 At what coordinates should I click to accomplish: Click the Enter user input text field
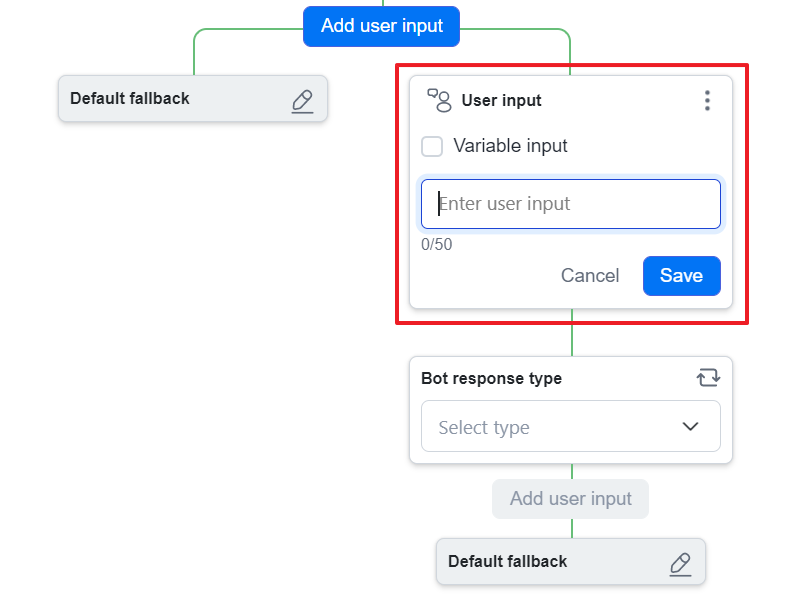[570, 203]
